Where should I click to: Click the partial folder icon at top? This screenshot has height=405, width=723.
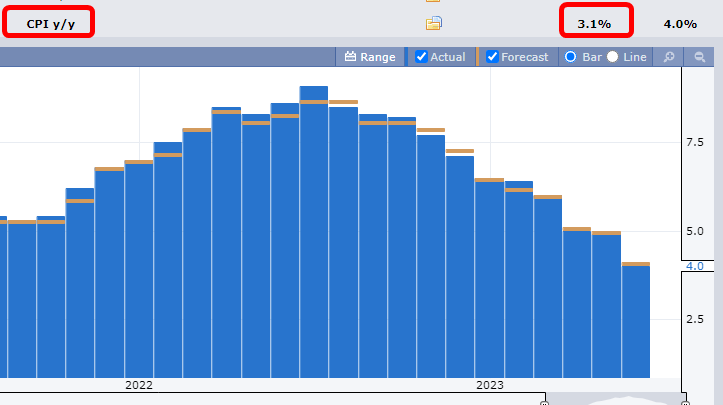[433, 2]
